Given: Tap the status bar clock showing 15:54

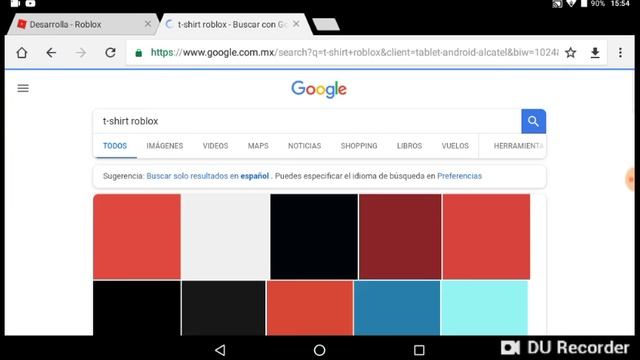Looking at the screenshot, I should (620, 4).
